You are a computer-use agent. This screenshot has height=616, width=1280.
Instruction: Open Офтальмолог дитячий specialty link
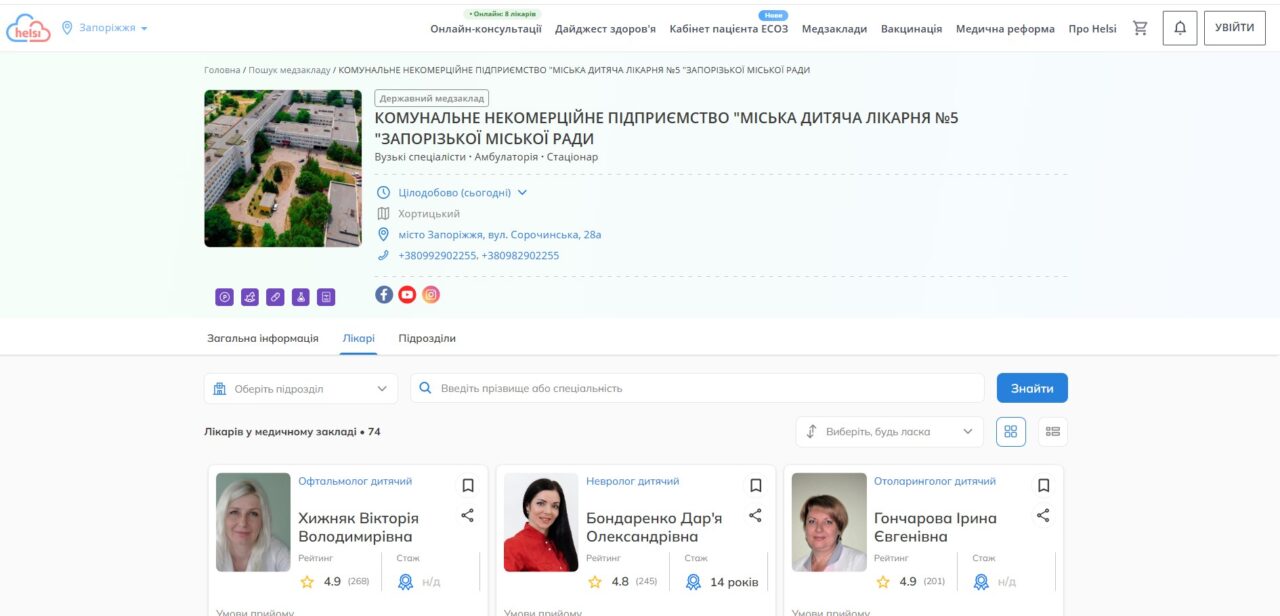click(x=355, y=481)
